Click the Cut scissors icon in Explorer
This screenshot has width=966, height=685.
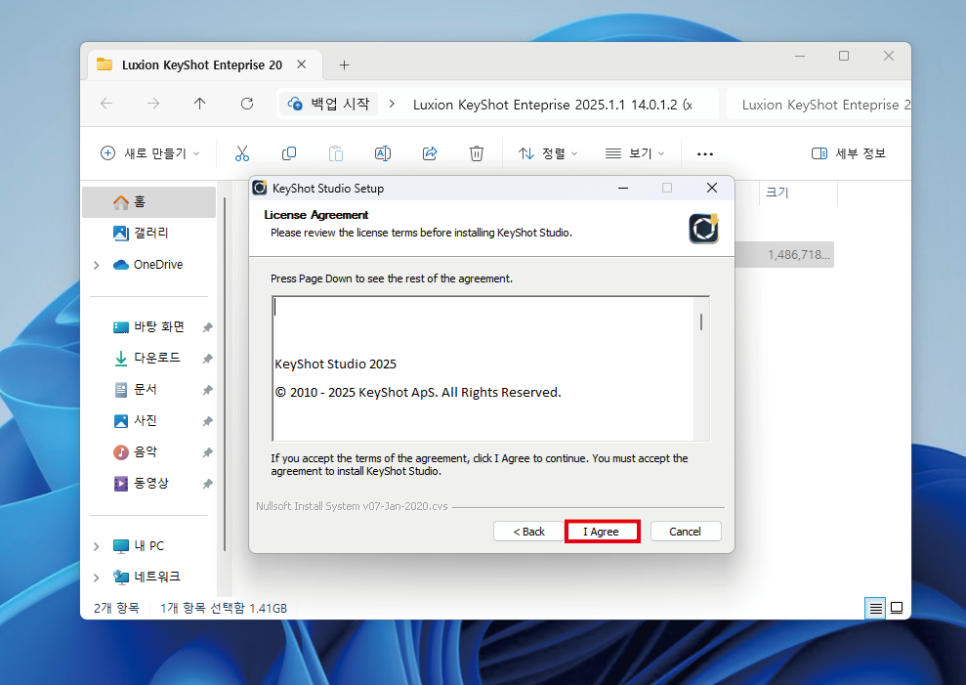[x=242, y=153]
